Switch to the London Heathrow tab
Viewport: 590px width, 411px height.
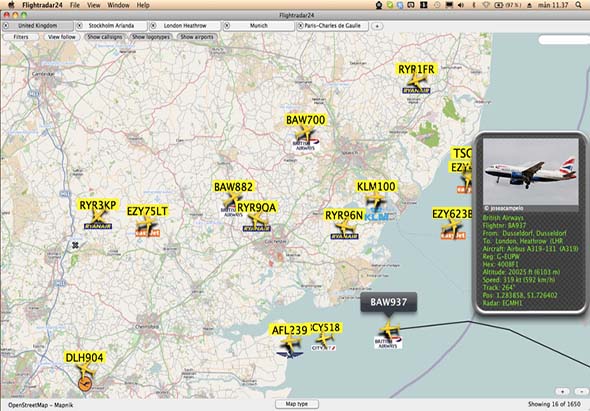(185, 26)
